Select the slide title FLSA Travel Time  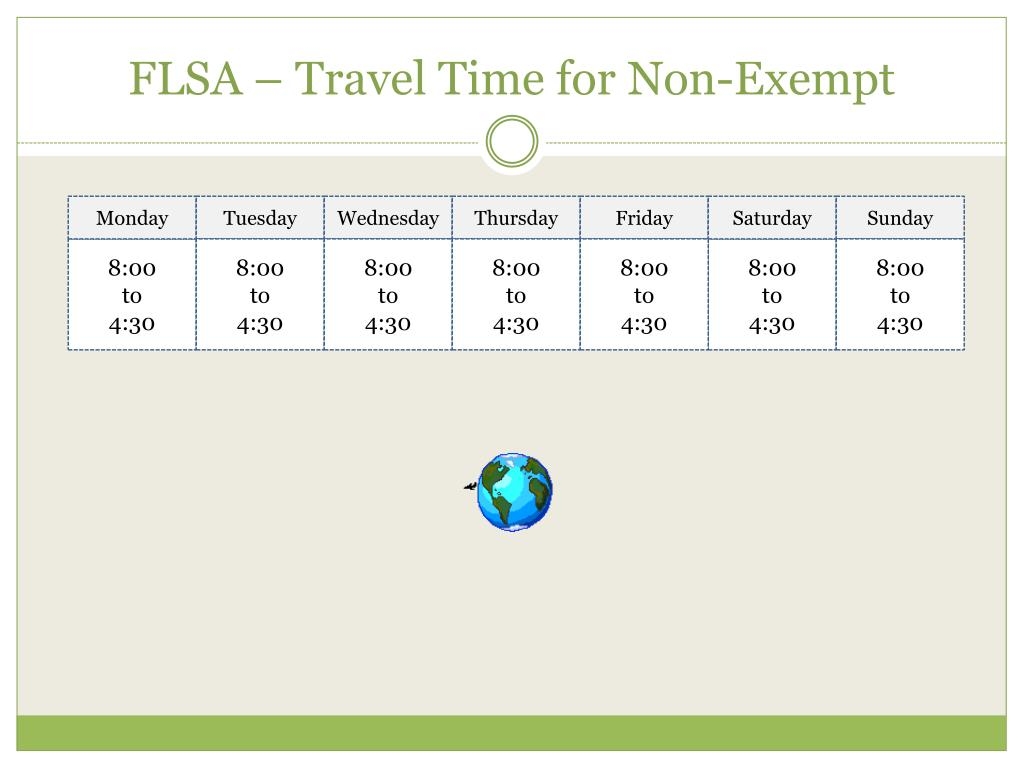[x=511, y=79]
